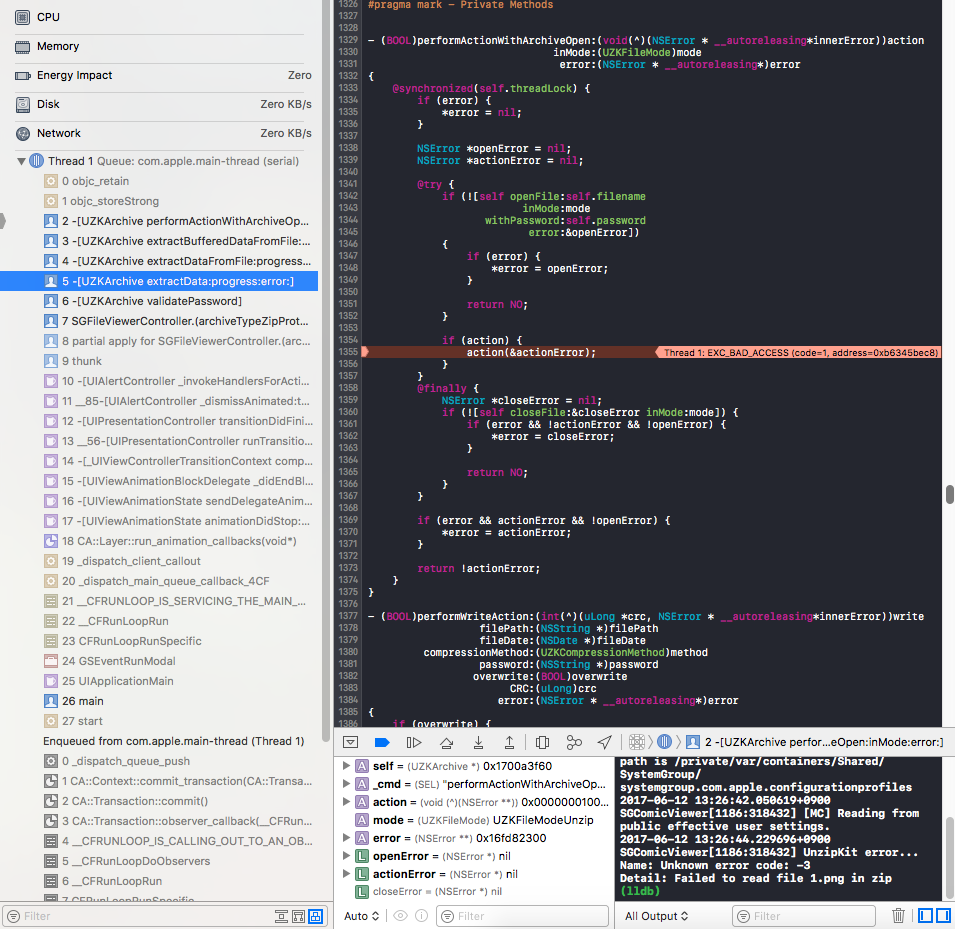Select frame 7 SGFileViewerController

click(159, 321)
